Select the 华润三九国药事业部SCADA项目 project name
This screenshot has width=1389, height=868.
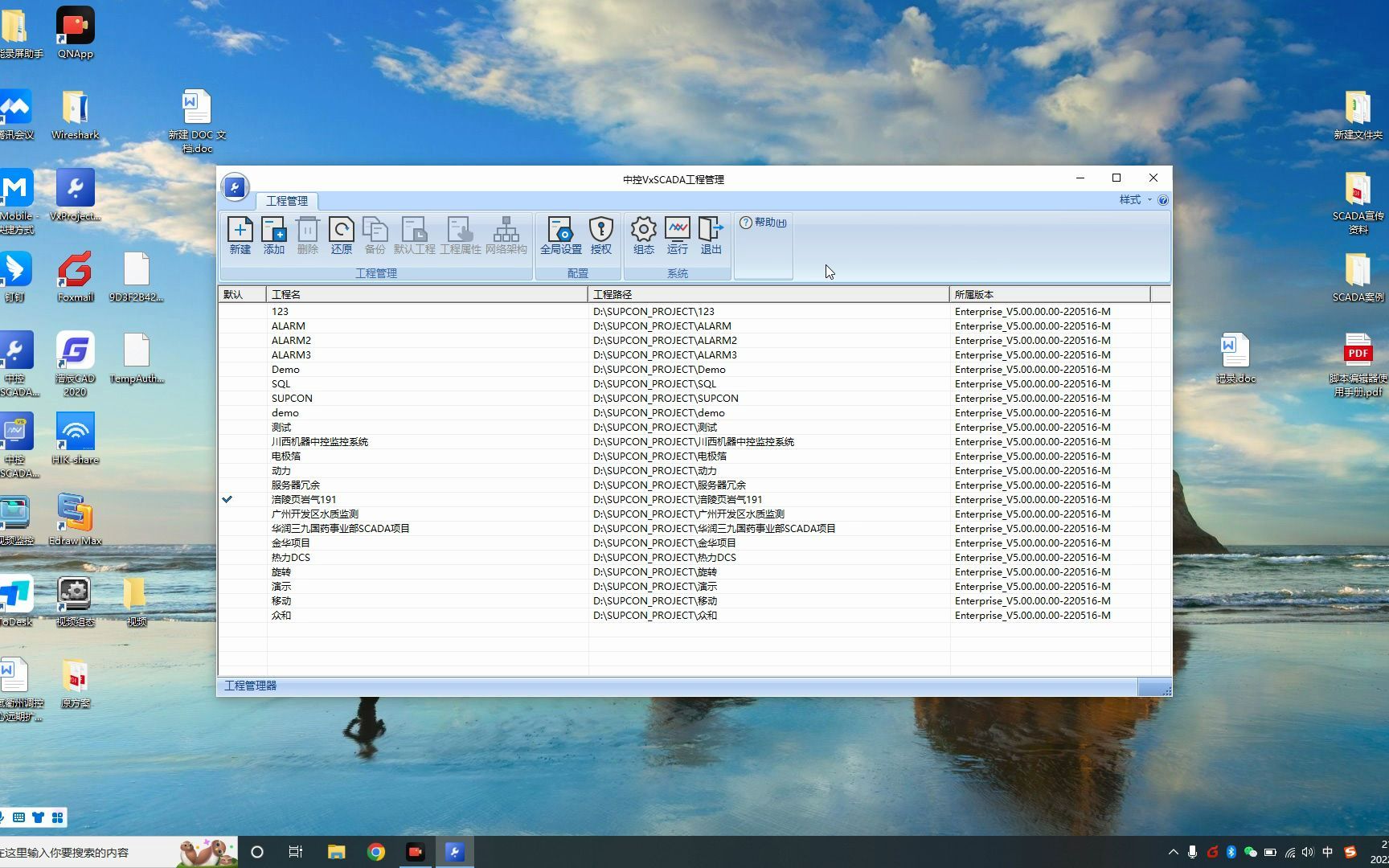pos(341,528)
